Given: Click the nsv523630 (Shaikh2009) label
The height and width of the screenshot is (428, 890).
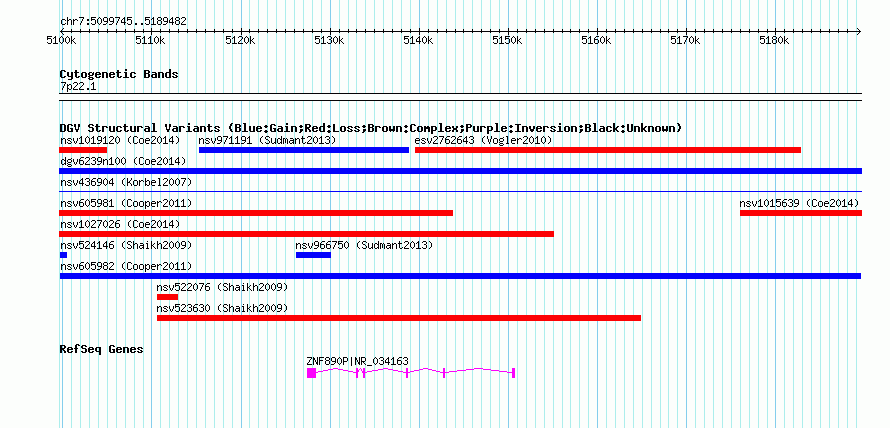Looking at the screenshot, I should coord(222,308).
